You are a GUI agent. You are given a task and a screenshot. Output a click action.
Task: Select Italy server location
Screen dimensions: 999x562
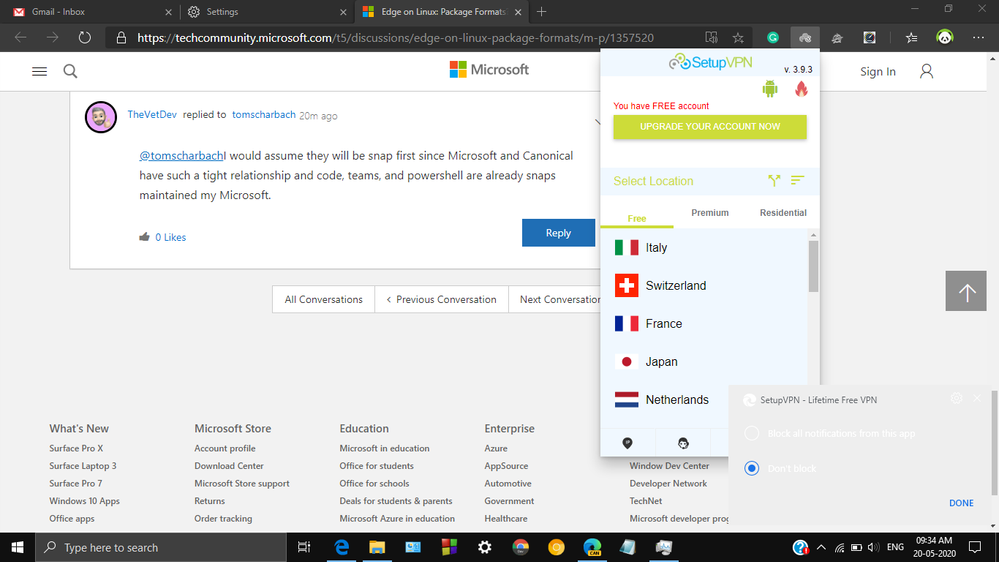pyautogui.click(x=704, y=248)
